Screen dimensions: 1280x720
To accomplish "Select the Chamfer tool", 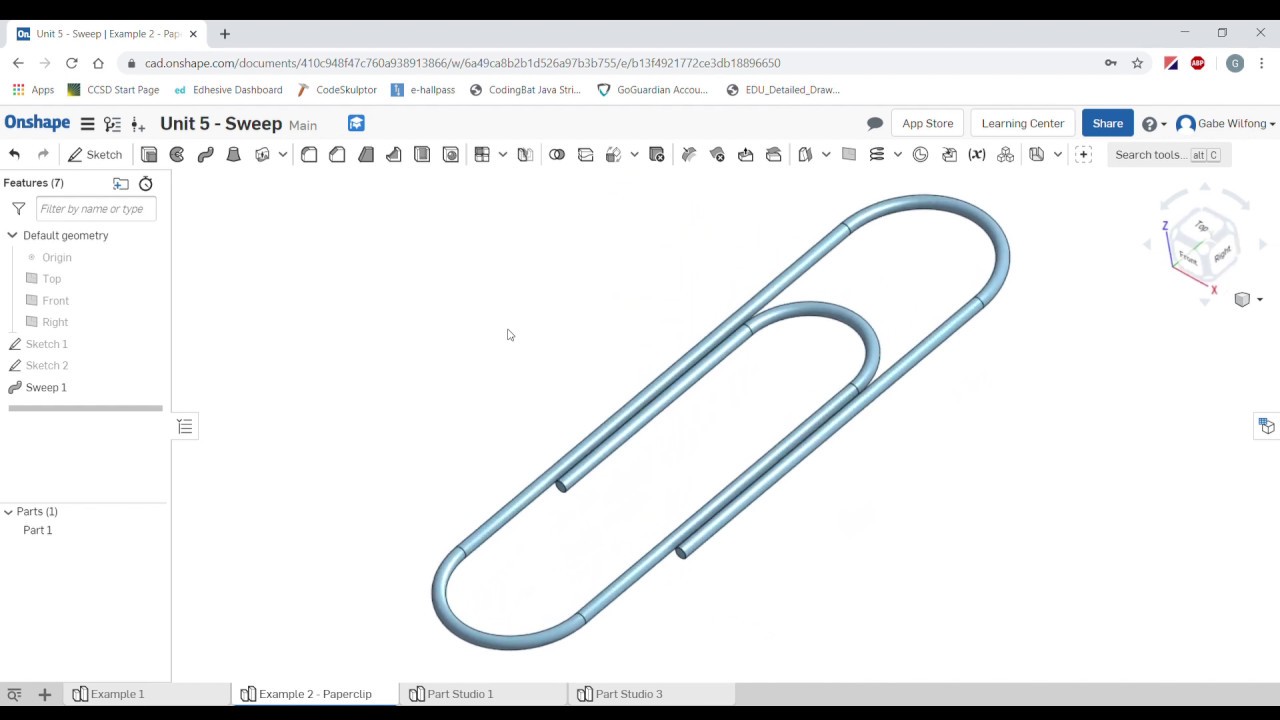I will [337, 154].
